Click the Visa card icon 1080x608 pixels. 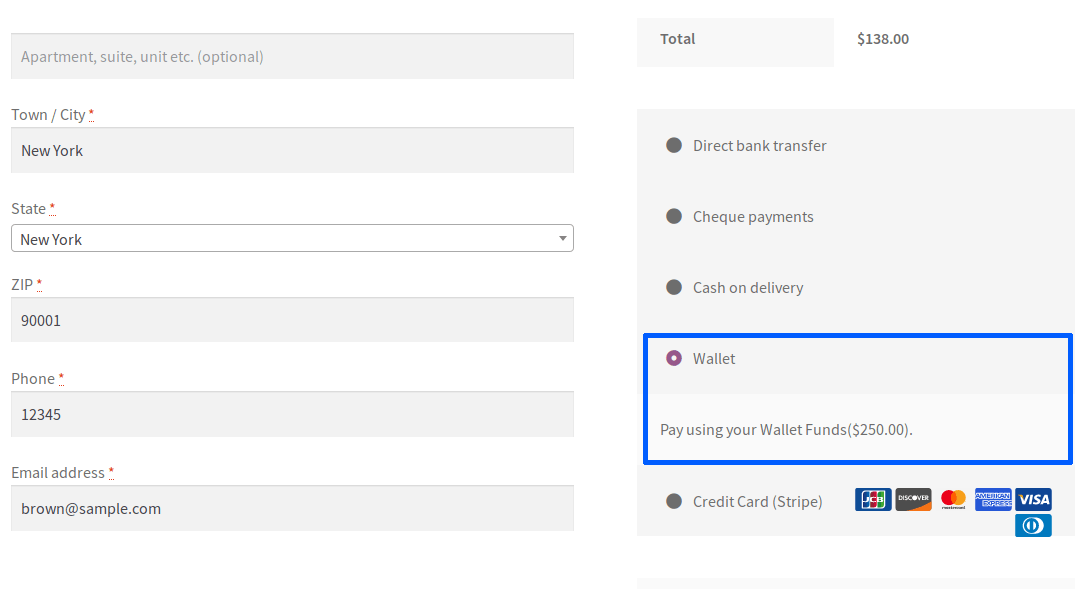(x=1033, y=499)
